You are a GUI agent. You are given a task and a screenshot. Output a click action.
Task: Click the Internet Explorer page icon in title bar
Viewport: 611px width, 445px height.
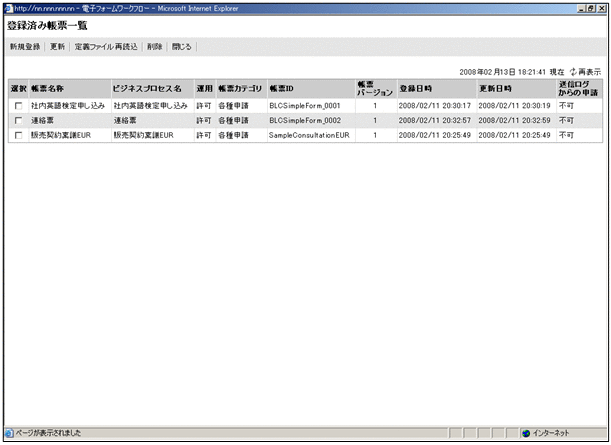(8, 8)
